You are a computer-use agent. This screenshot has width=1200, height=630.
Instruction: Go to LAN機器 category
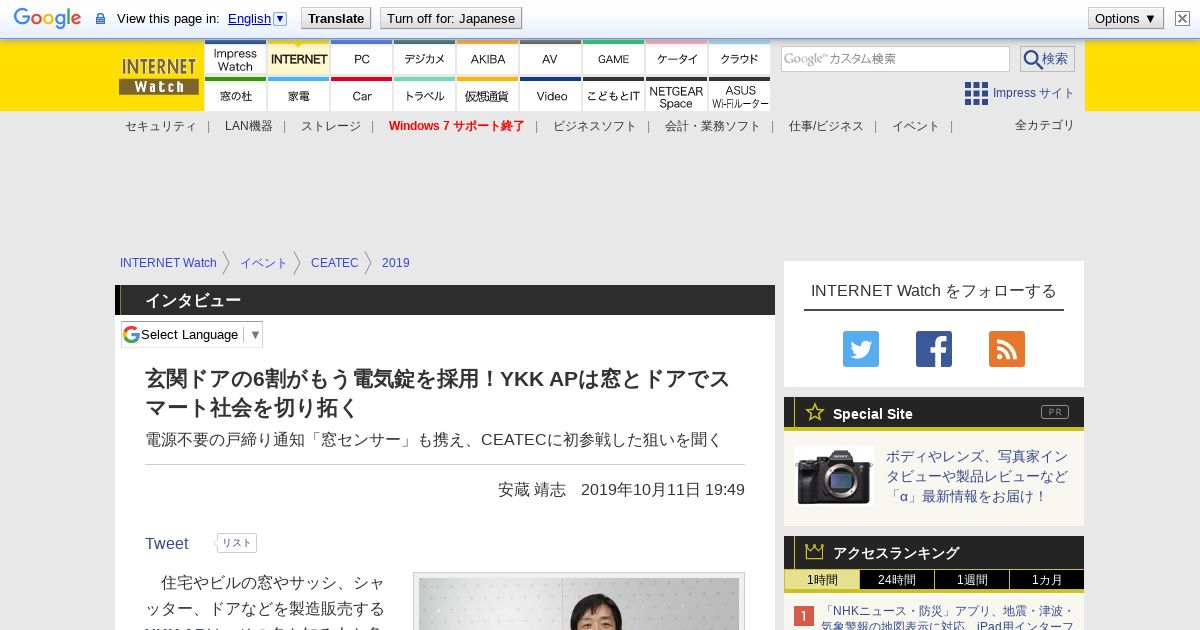248,126
